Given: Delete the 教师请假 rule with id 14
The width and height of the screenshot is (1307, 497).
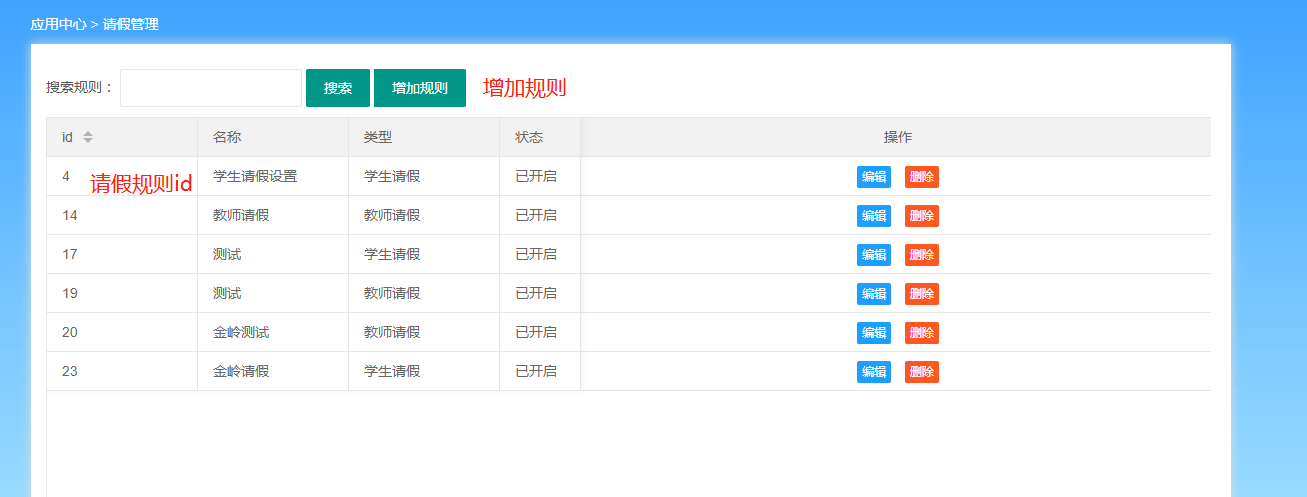Looking at the screenshot, I should 922,216.
